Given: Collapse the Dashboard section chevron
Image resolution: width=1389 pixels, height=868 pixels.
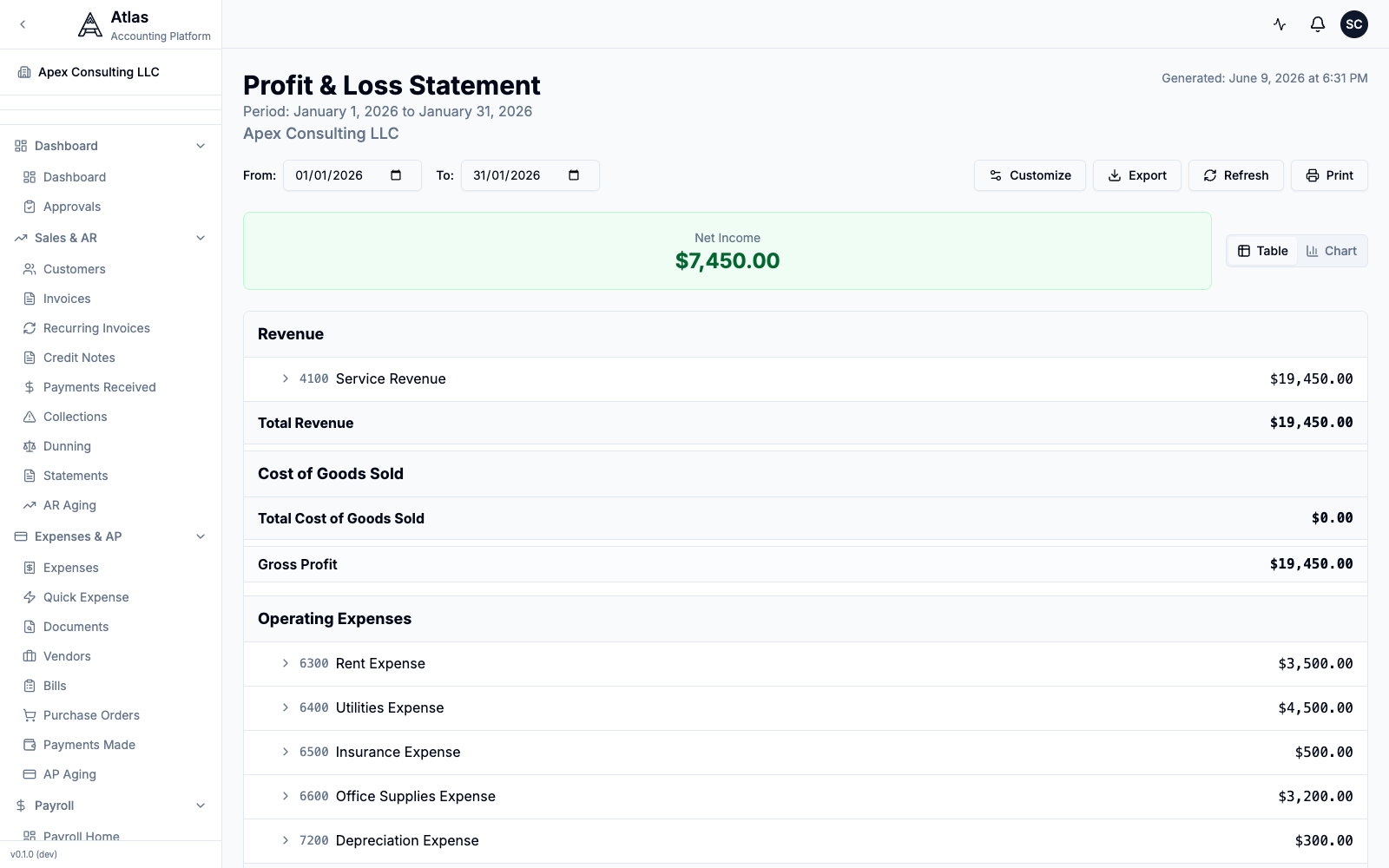Looking at the screenshot, I should (201, 146).
